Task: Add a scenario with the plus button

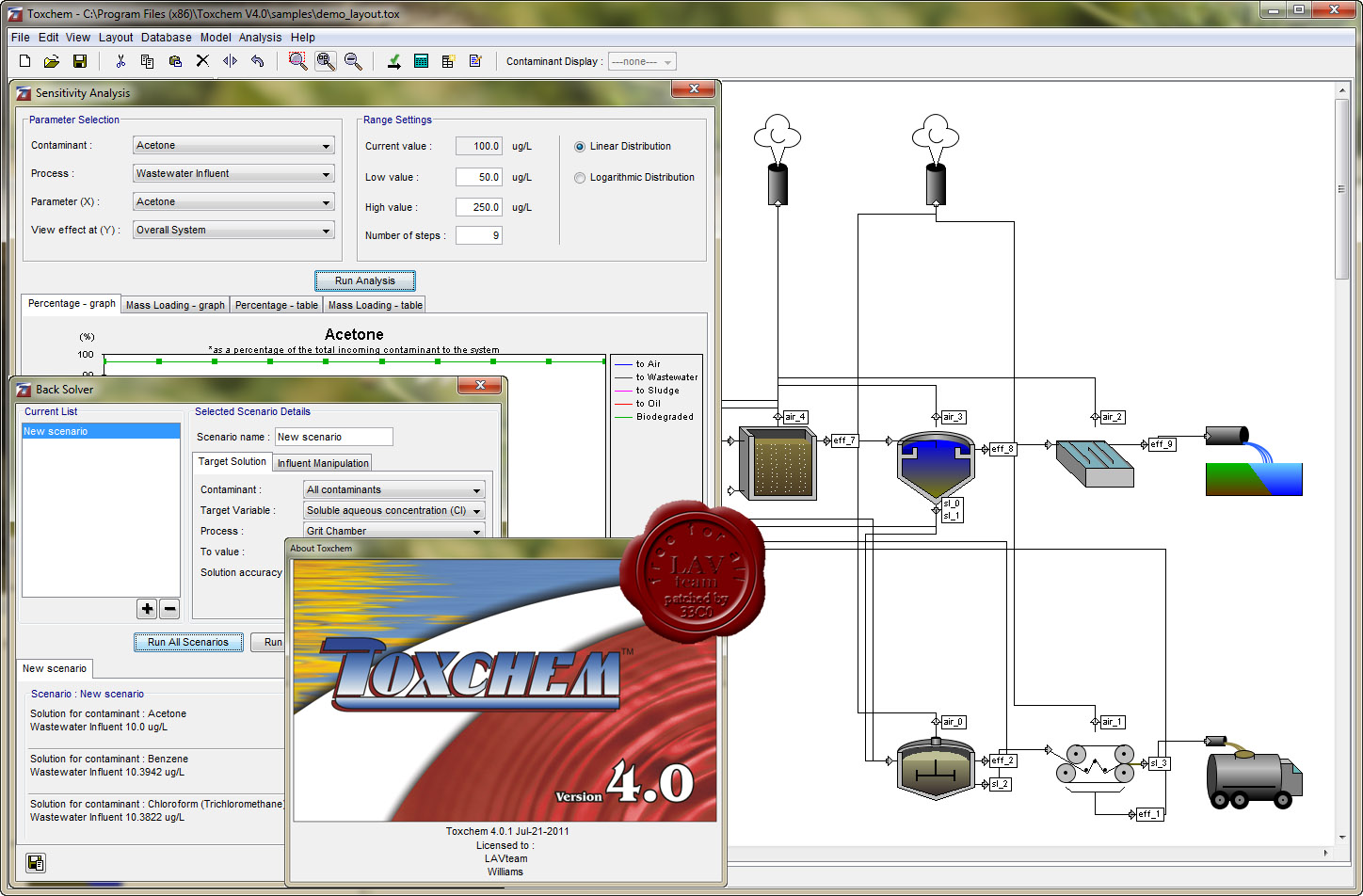Action: coord(147,609)
